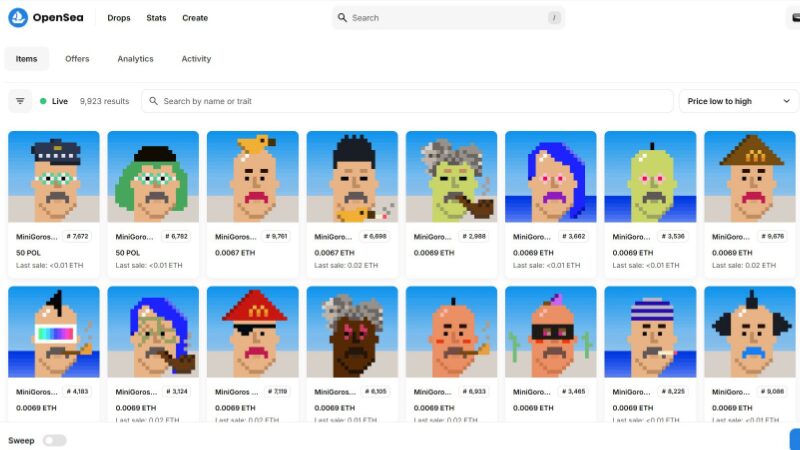Switch to the Analytics tab
Image resolution: width=800 pixels, height=450 pixels.
(135, 59)
